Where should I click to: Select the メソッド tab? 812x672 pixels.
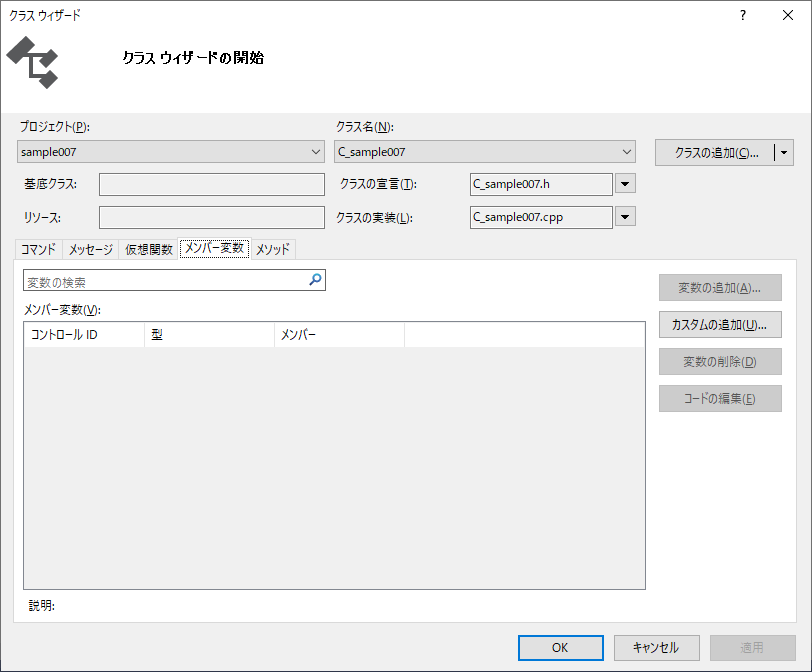[x=272, y=250]
